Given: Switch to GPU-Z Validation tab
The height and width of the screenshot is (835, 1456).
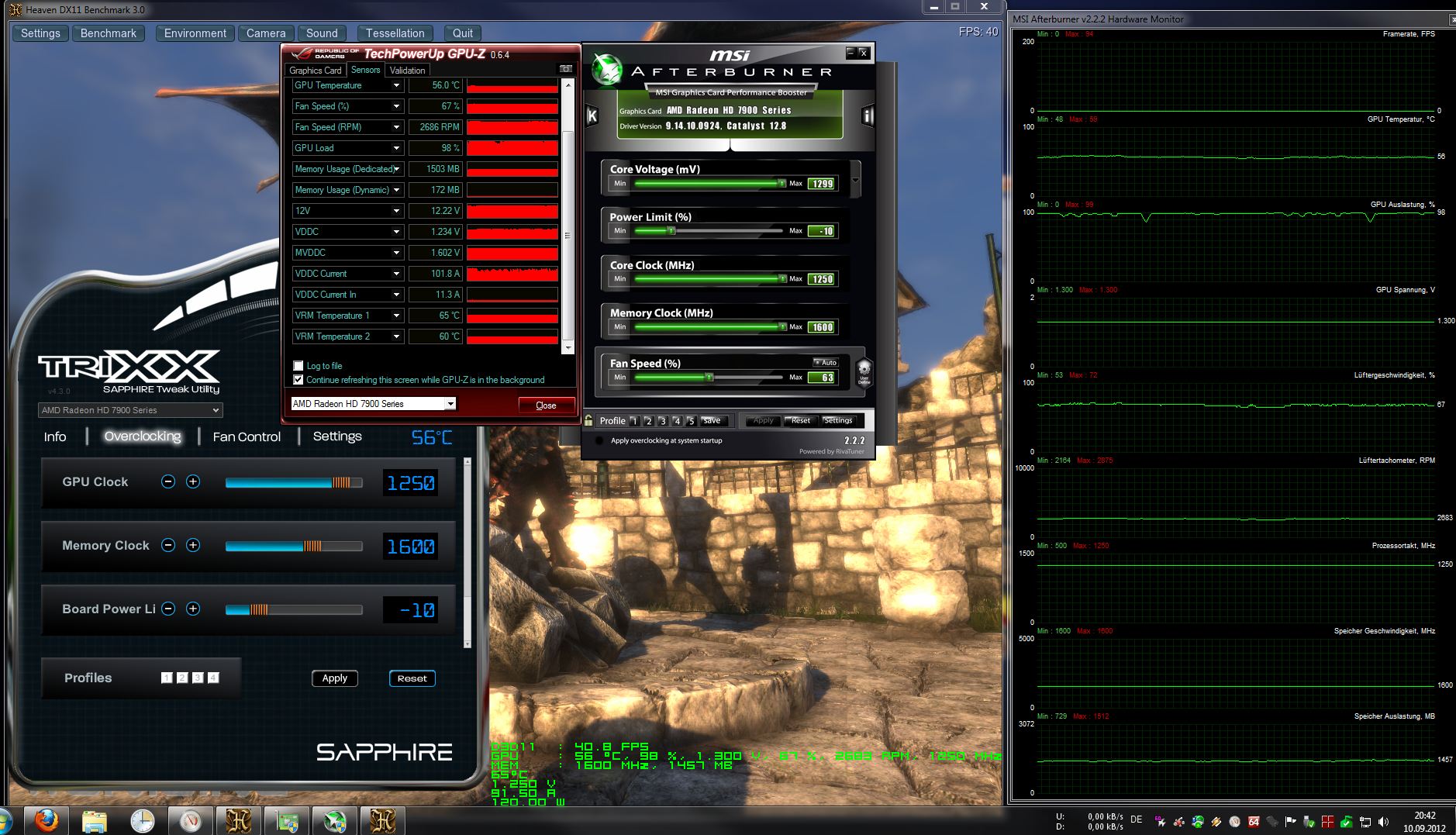Looking at the screenshot, I should pos(407,70).
